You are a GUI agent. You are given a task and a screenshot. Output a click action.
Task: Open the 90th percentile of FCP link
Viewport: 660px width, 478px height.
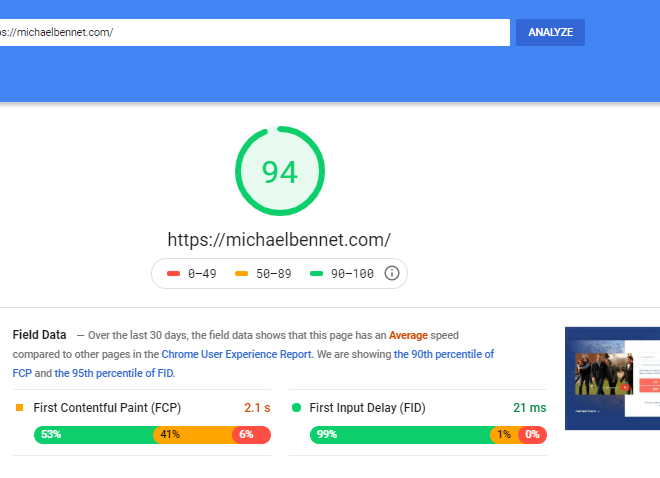click(253, 364)
